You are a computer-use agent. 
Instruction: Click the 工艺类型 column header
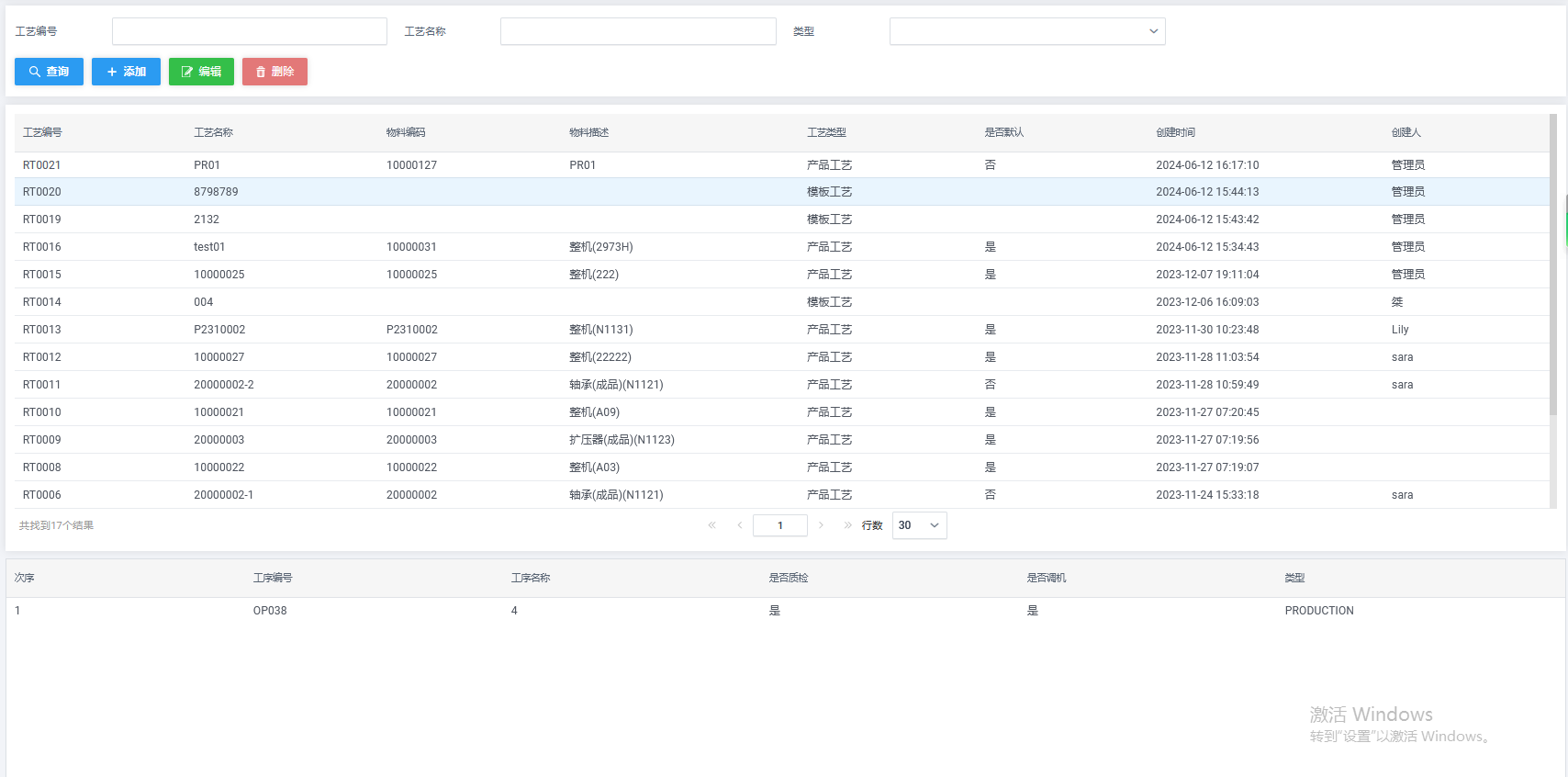826,132
